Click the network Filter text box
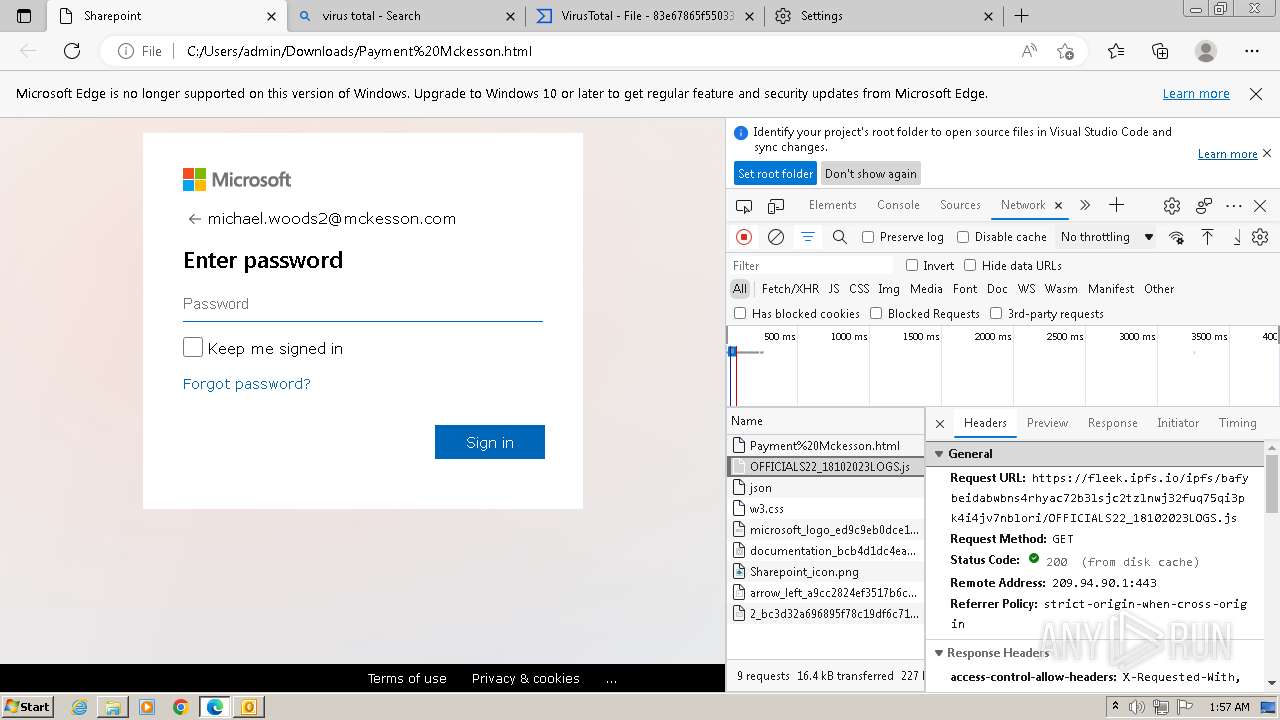The width and height of the screenshot is (1280, 720). point(811,266)
